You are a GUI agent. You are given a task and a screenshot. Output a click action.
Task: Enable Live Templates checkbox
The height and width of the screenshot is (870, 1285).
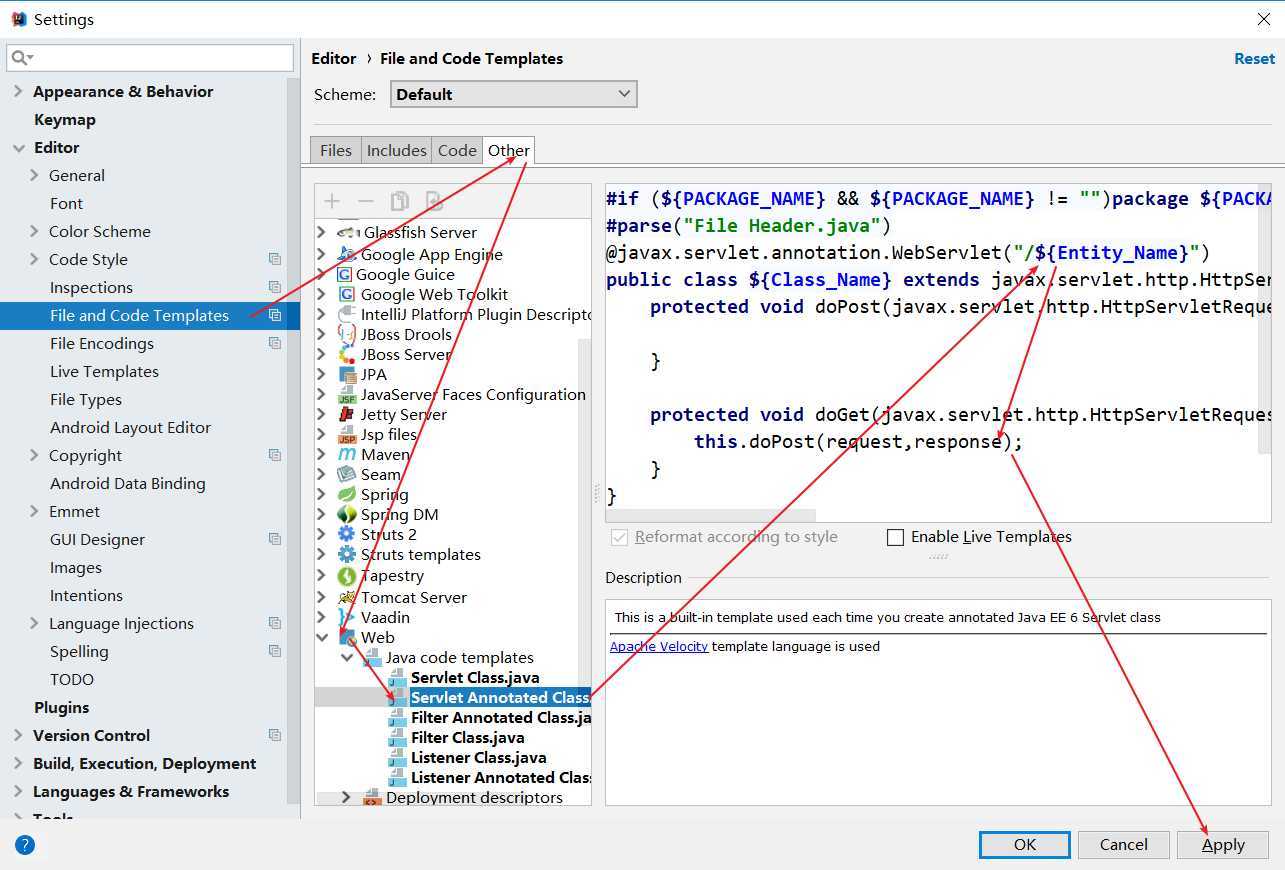click(x=896, y=537)
